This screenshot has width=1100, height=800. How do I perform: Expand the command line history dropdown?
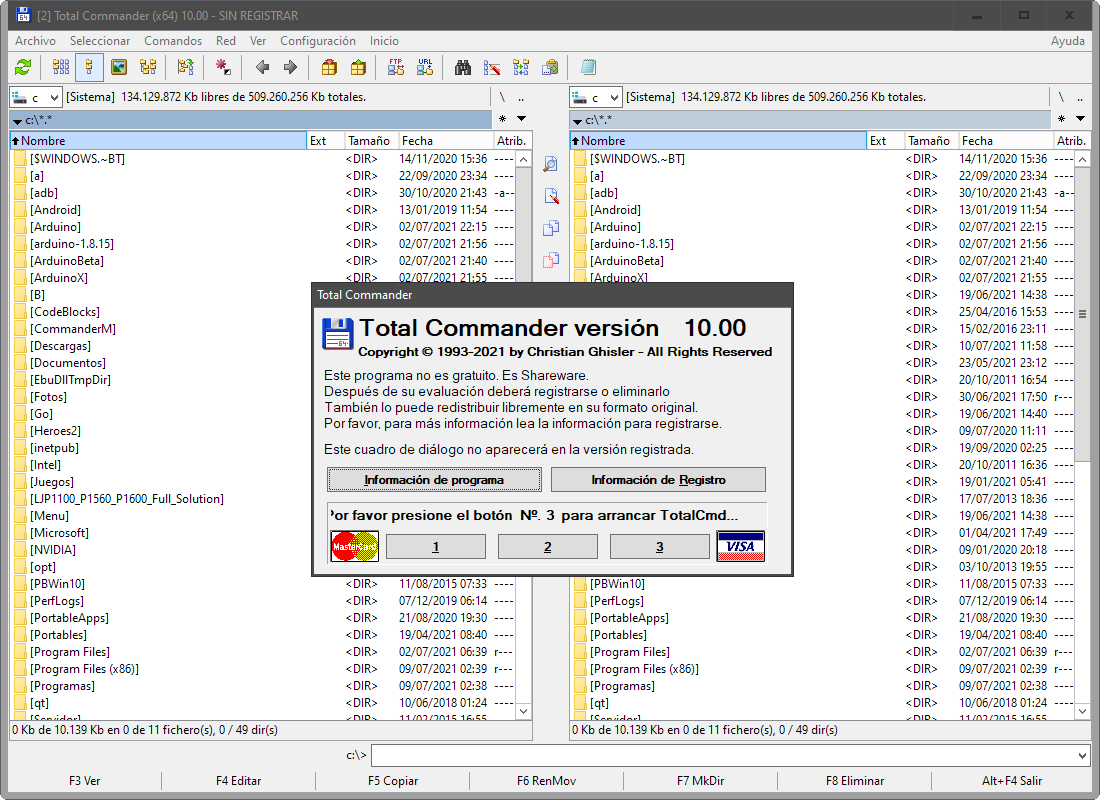1081,756
